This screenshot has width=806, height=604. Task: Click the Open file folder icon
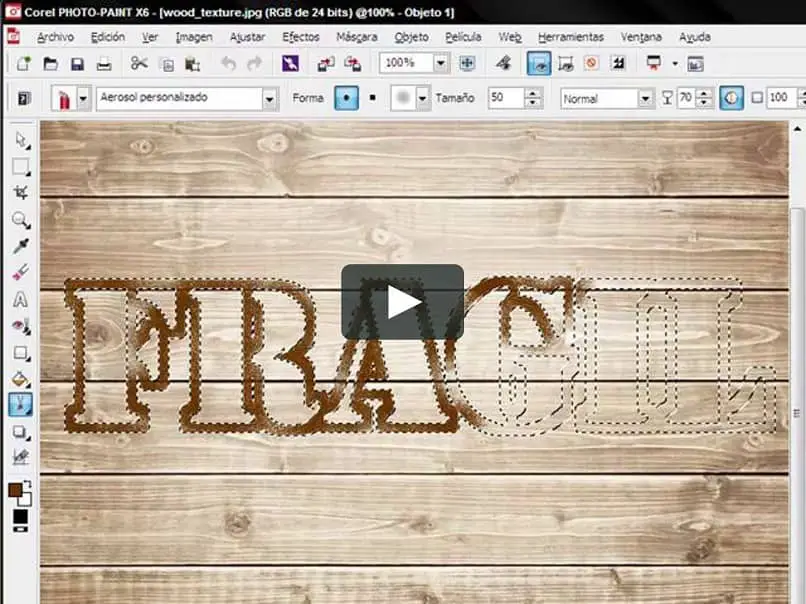(x=50, y=64)
